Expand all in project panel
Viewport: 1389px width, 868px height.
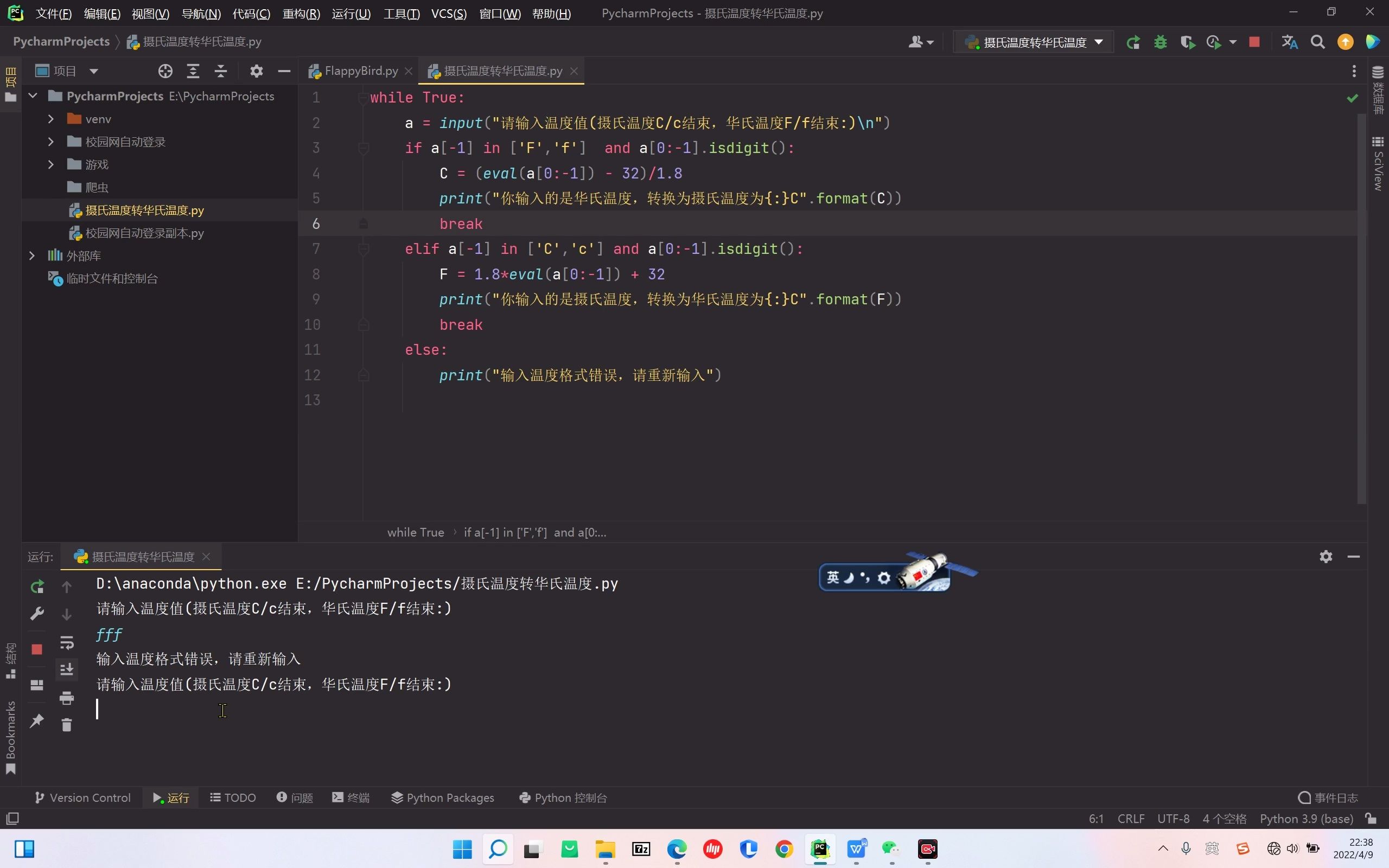click(193, 71)
